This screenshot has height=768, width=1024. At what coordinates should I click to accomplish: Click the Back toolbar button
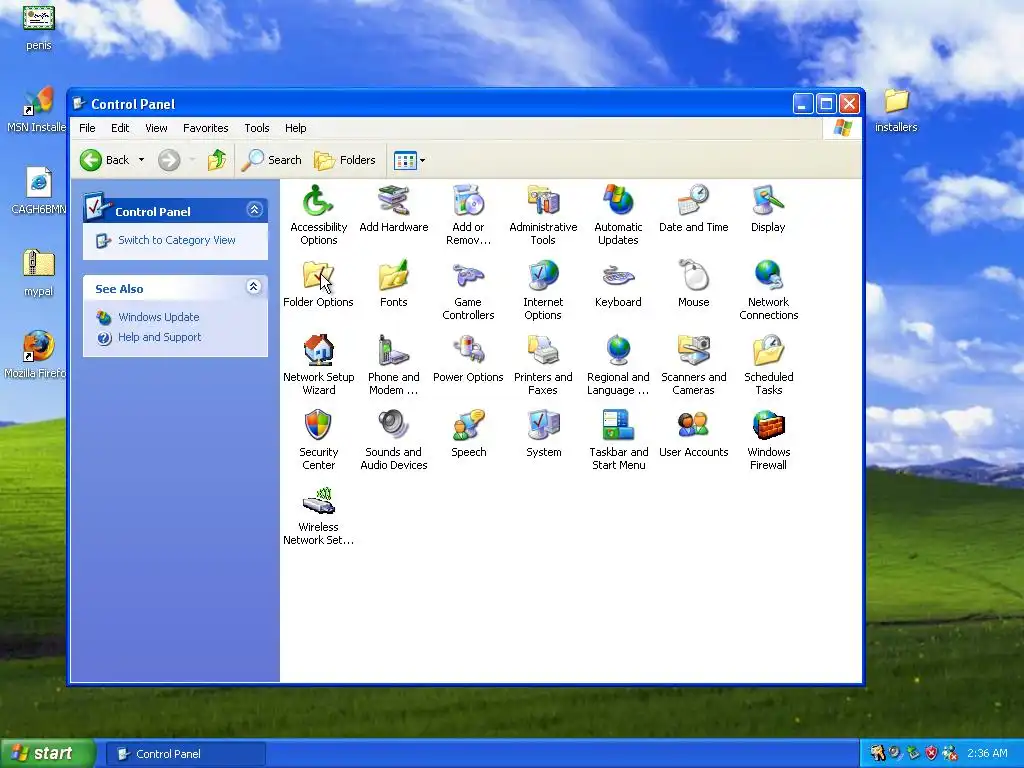point(104,160)
